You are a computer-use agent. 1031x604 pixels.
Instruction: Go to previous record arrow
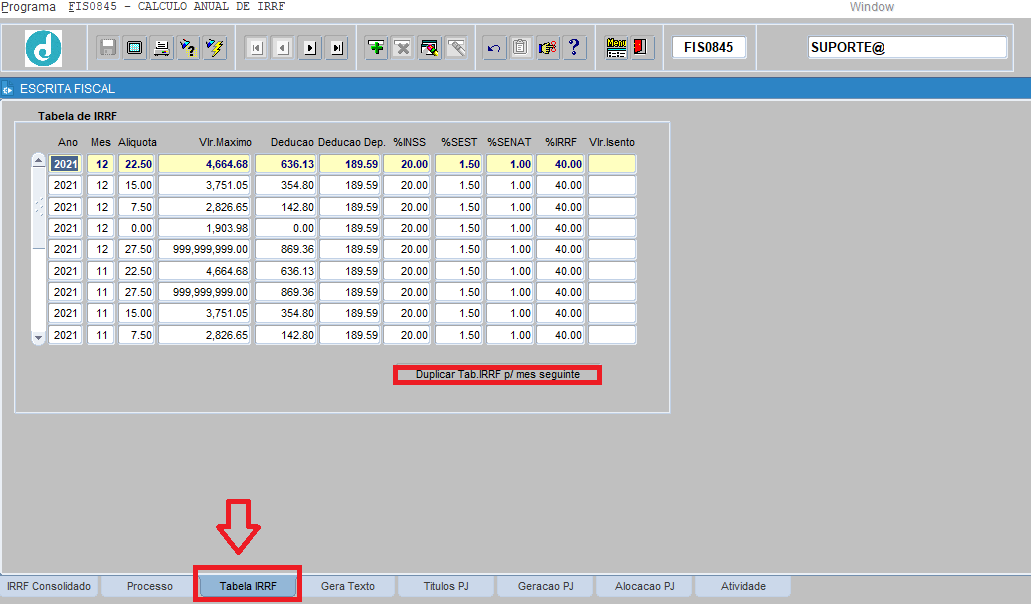pyautogui.click(x=283, y=48)
